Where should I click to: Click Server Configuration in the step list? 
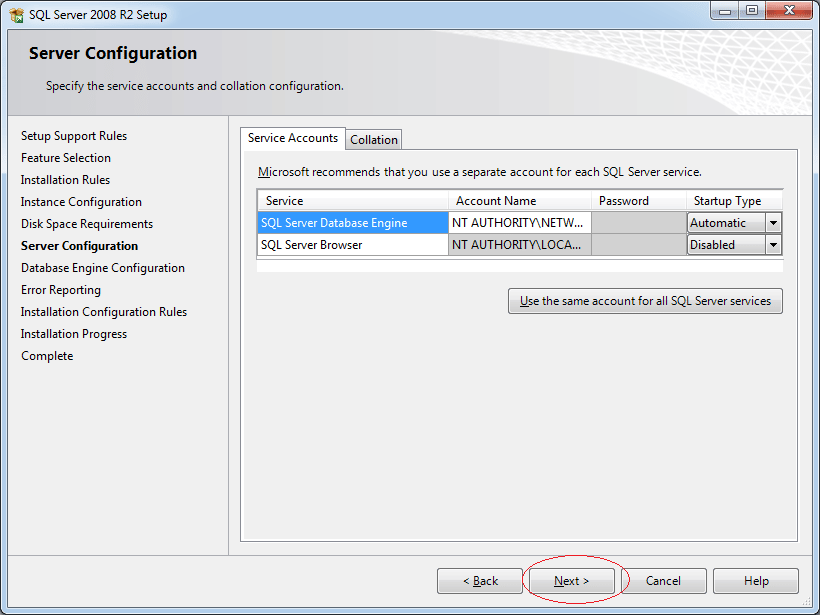pos(79,246)
